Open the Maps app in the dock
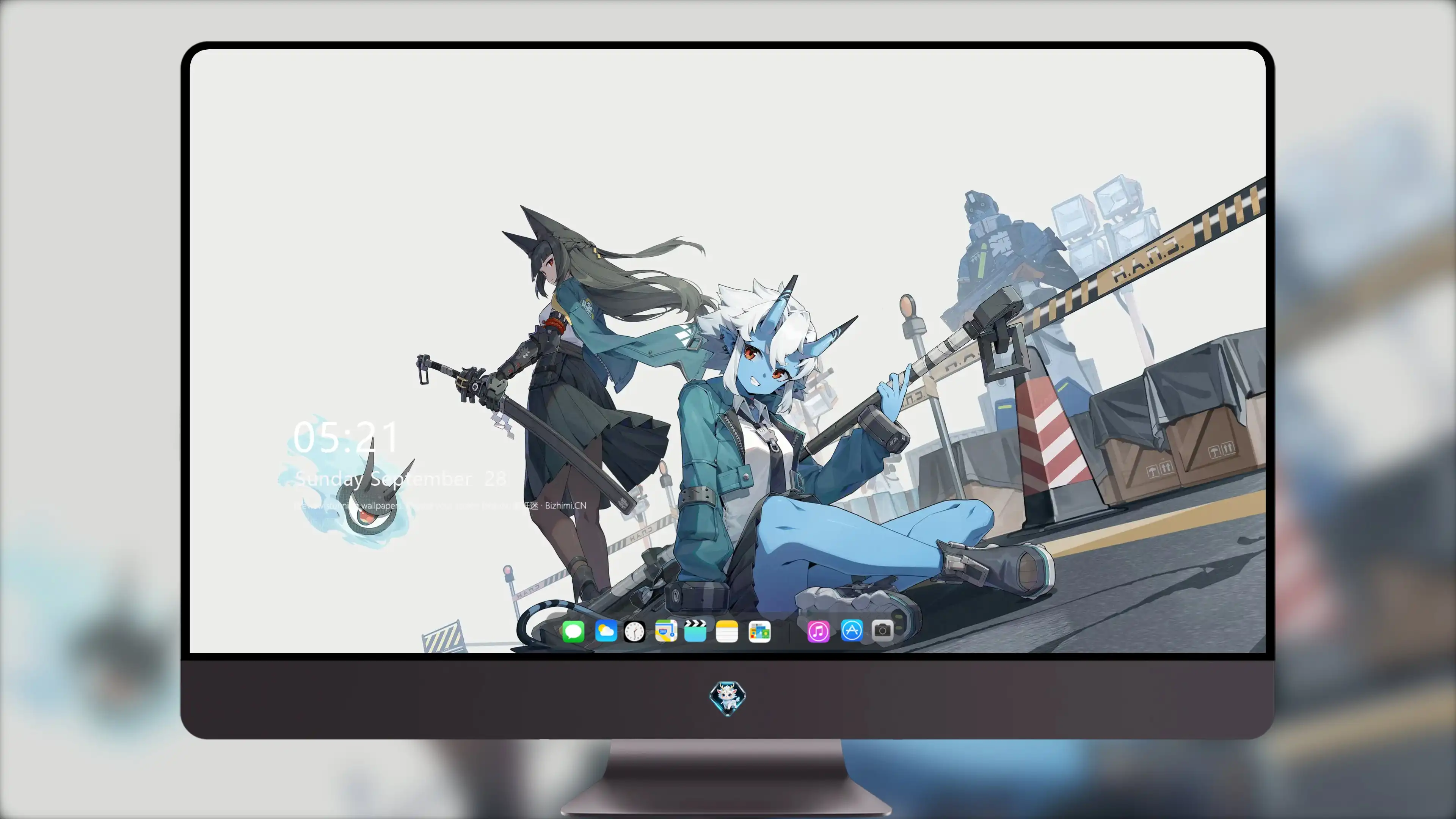Viewport: 1456px width, 819px height. pyautogui.click(x=666, y=631)
